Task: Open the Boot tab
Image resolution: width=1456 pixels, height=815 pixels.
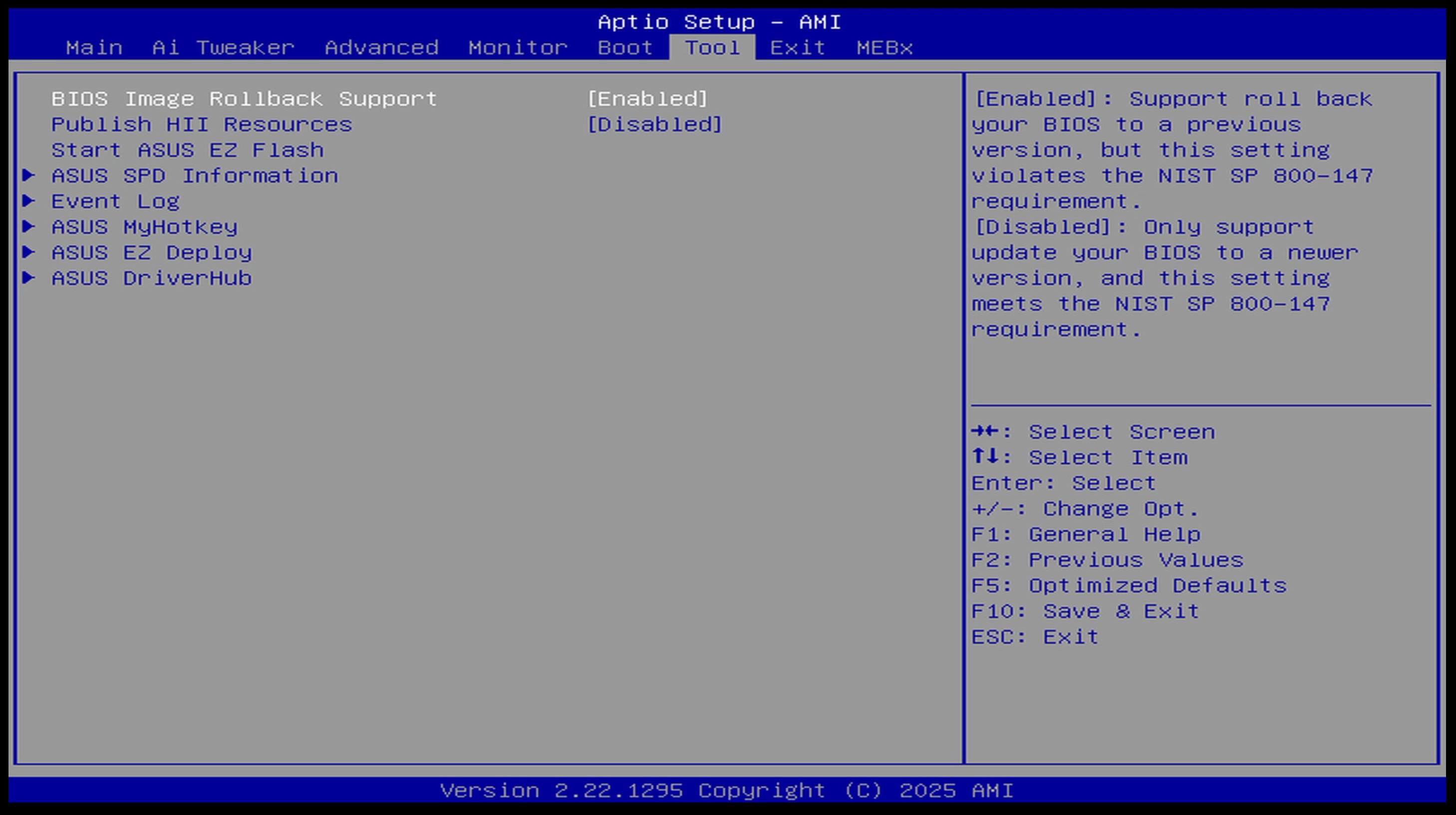Action: pyautogui.click(x=625, y=47)
